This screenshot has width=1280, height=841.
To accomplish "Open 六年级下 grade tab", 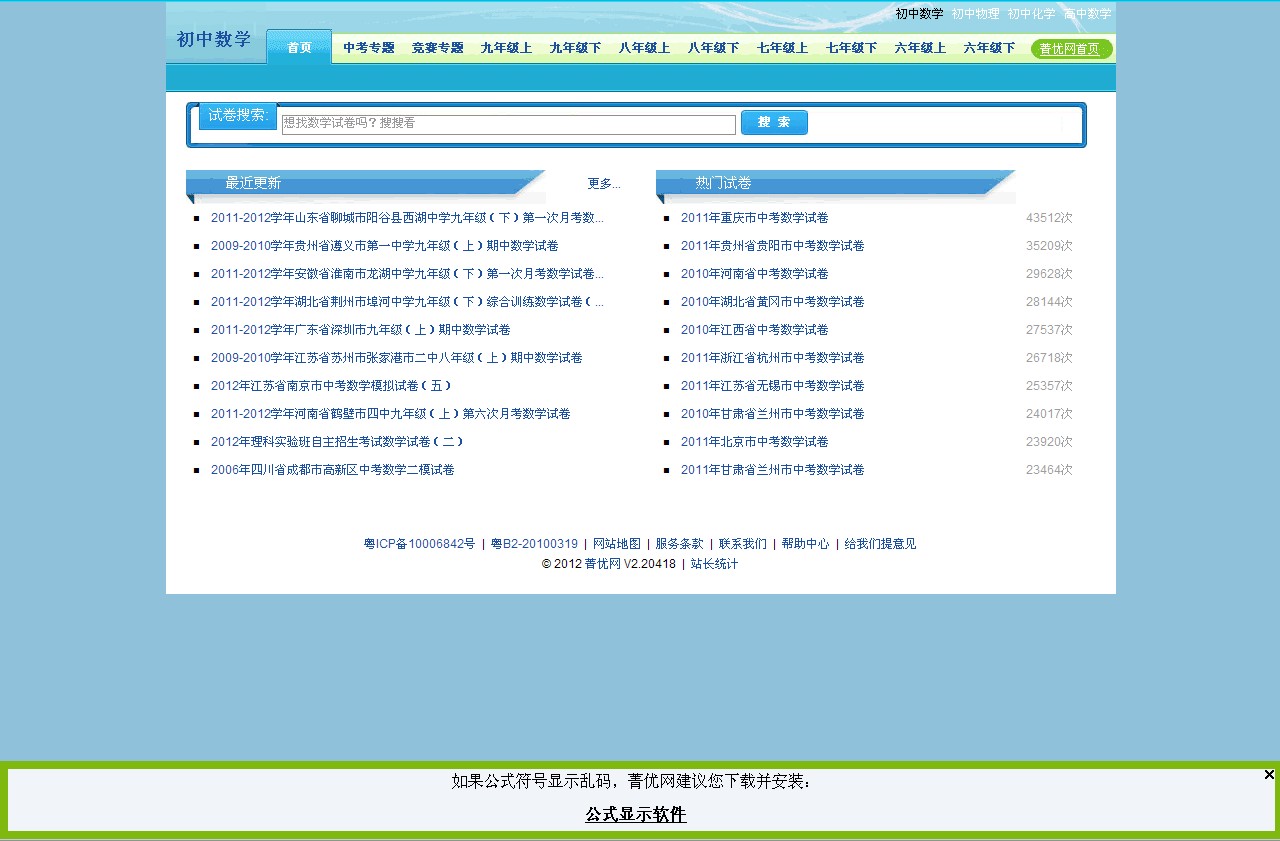I will [x=989, y=48].
